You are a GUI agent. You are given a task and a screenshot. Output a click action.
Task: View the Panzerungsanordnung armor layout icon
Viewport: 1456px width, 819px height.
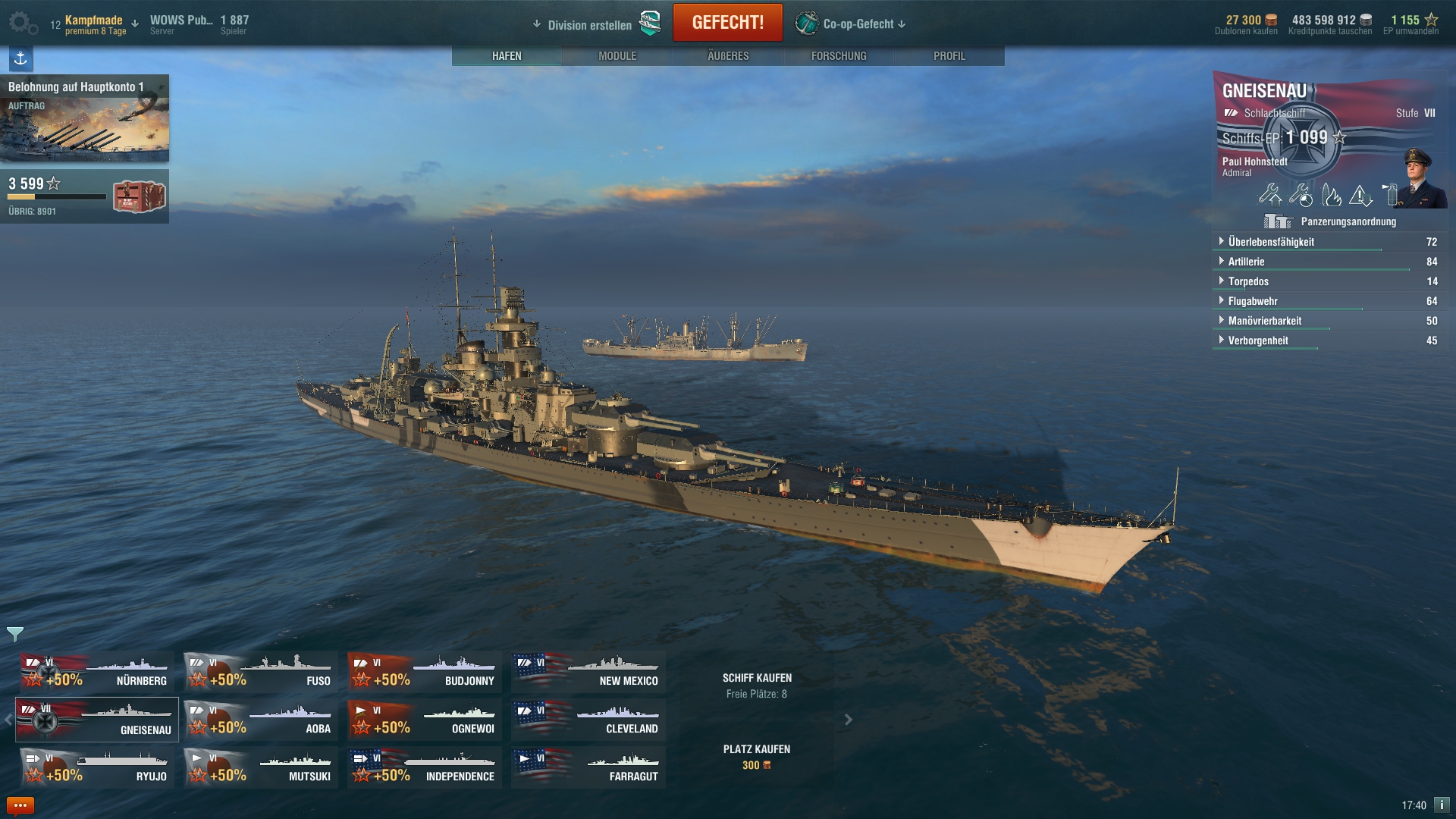pyautogui.click(x=1278, y=221)
